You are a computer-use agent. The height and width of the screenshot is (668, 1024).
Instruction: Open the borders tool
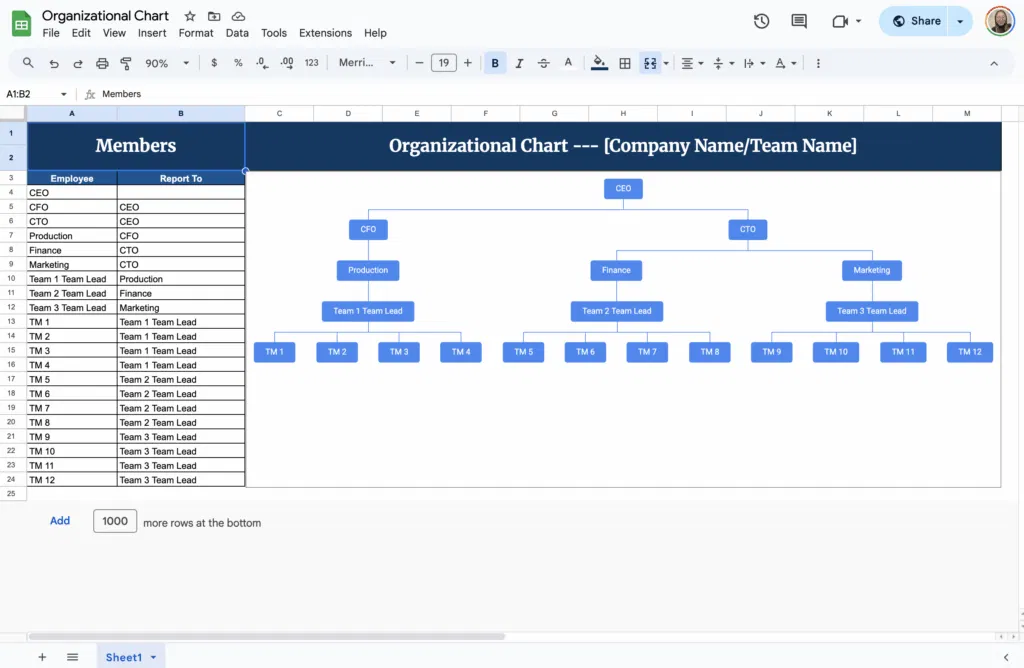point(624,62)
